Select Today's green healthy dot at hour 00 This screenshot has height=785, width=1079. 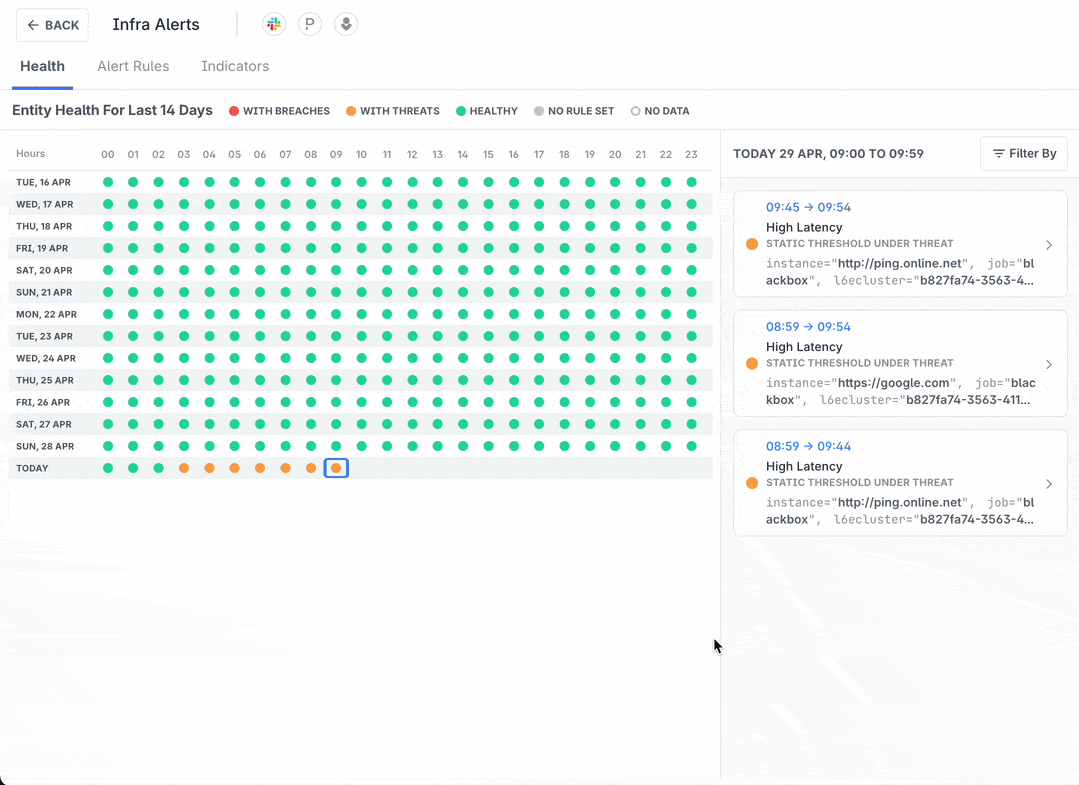click(108, 468)
